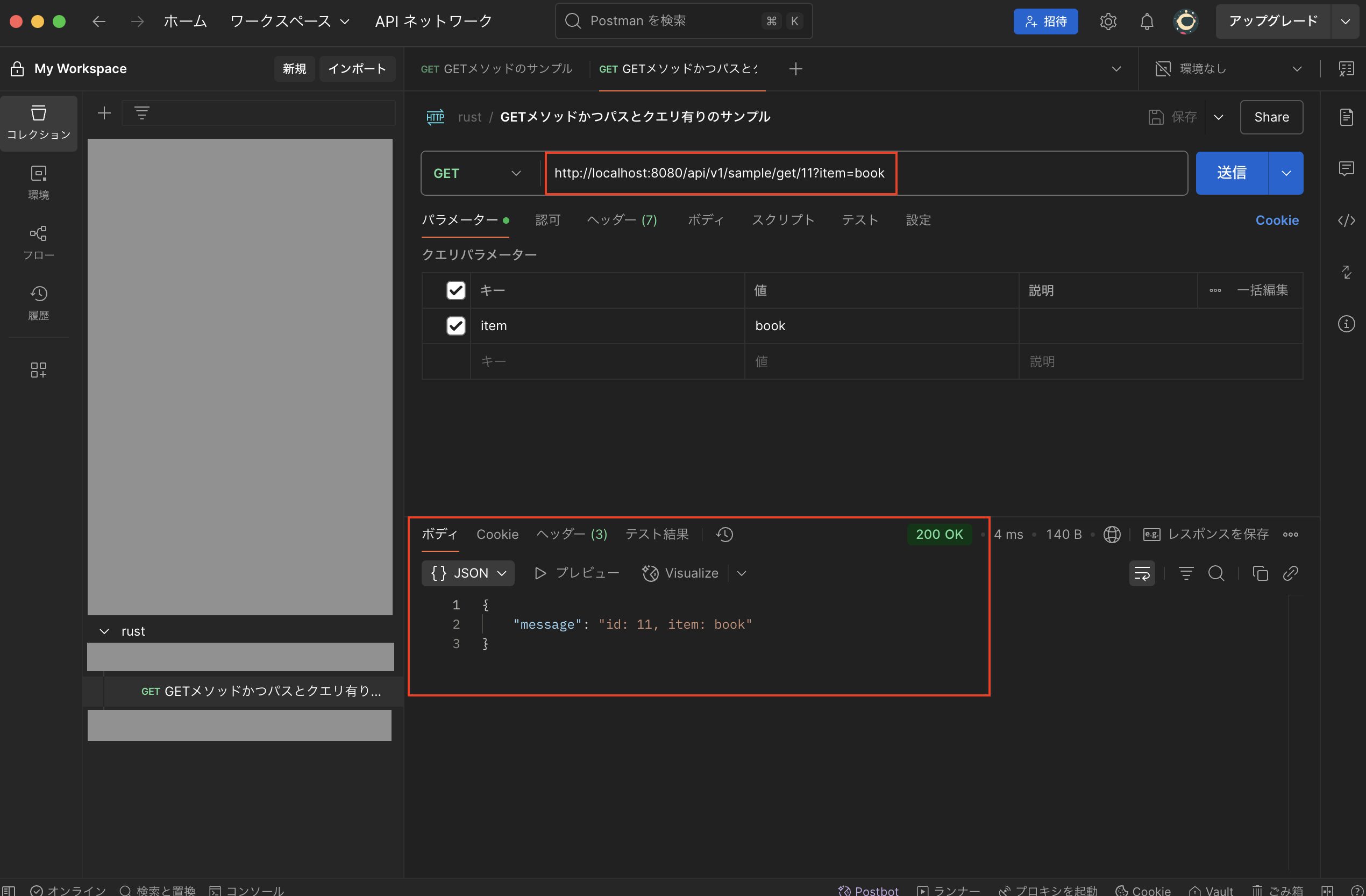Viewport: 1366px width, 896px height.
Task: Open the GET method dropdown
Action: pyautogui.click(x=477, y=173)
